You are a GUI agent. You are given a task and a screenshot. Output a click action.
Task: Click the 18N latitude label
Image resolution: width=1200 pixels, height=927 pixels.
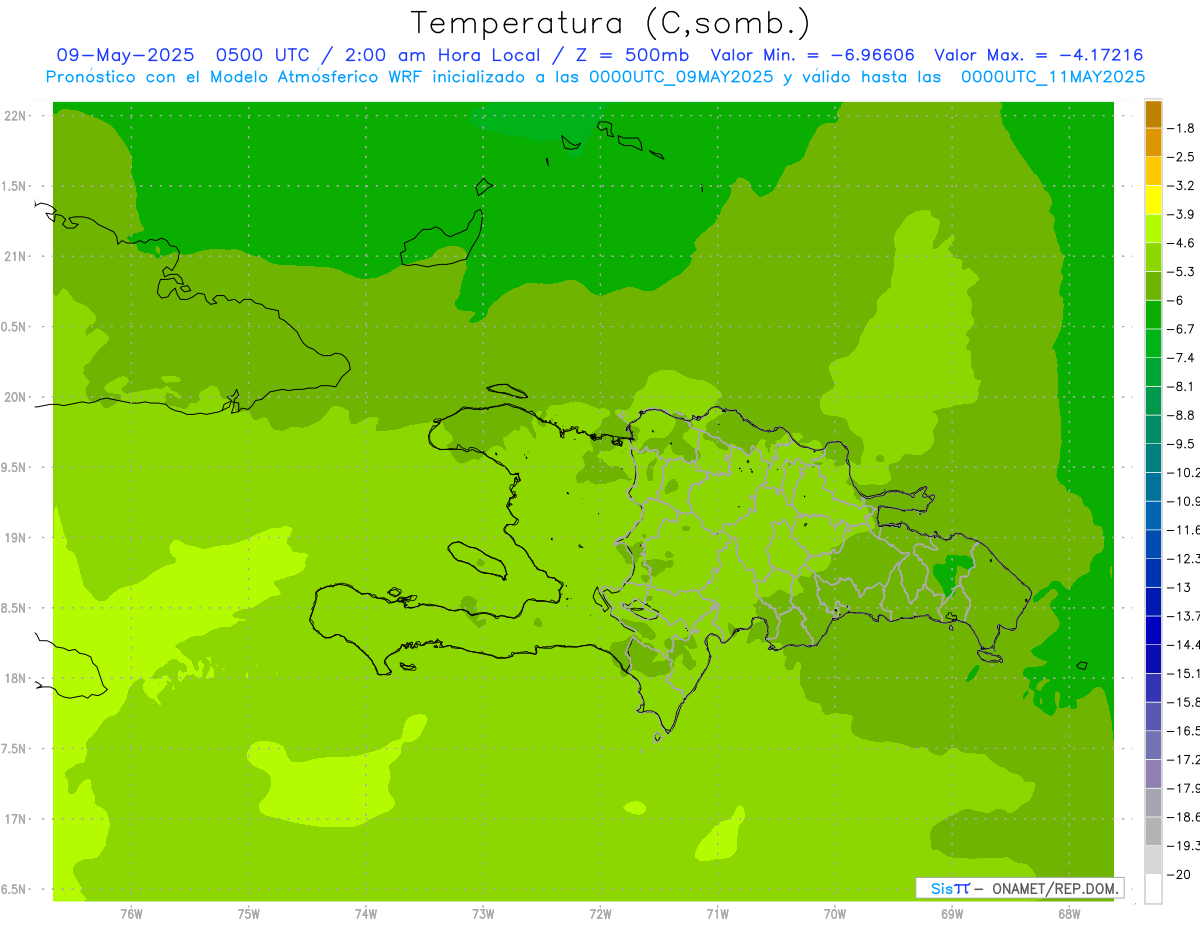click(x=14, y=678)
